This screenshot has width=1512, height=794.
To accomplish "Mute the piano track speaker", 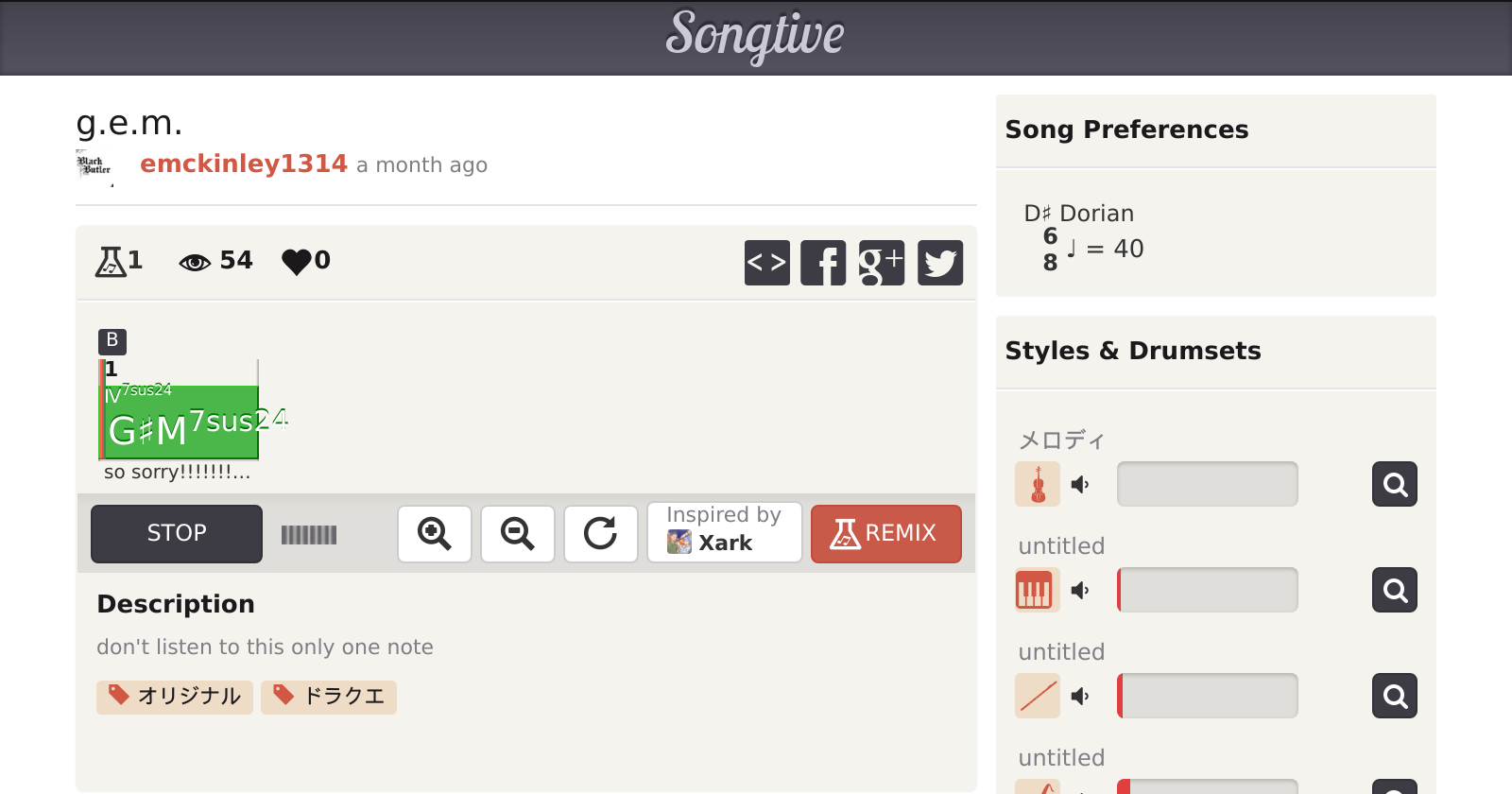I will (1080, 590).
